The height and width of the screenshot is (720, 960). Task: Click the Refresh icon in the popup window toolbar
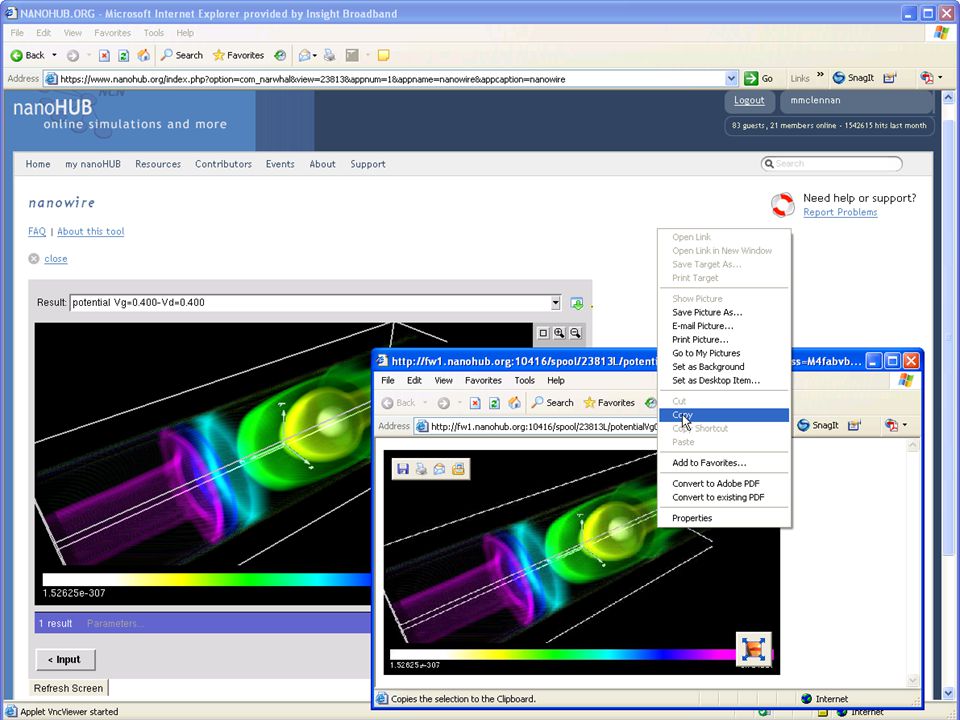(x=494, y=403)
